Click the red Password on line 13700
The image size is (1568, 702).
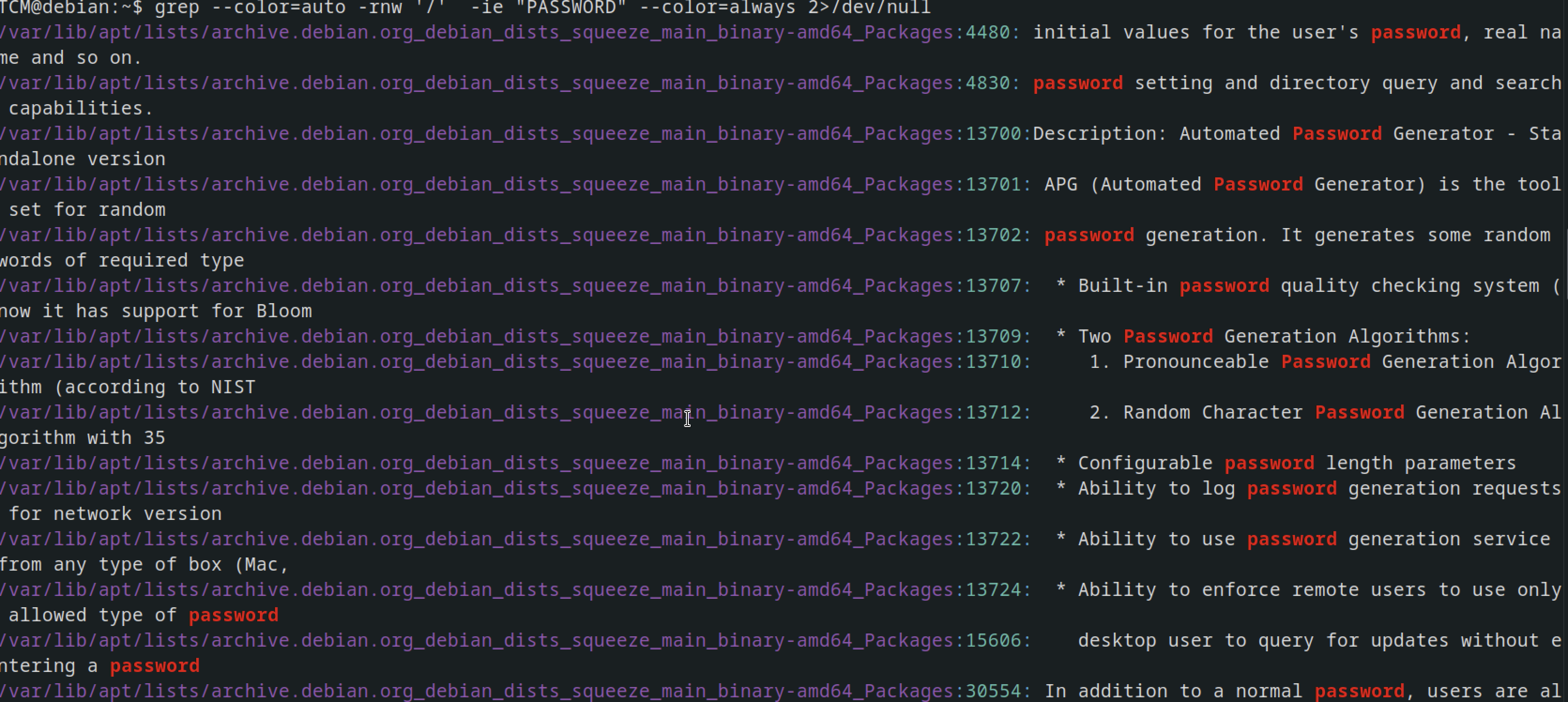point(1337,134)
